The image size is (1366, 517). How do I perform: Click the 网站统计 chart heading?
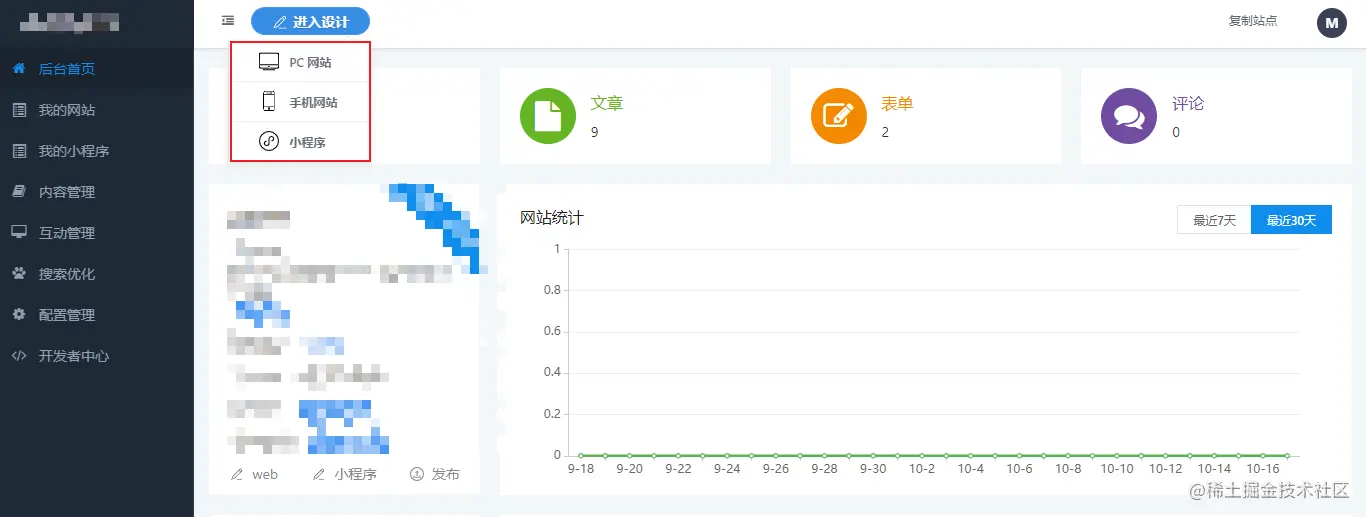(x=552, y=218)
